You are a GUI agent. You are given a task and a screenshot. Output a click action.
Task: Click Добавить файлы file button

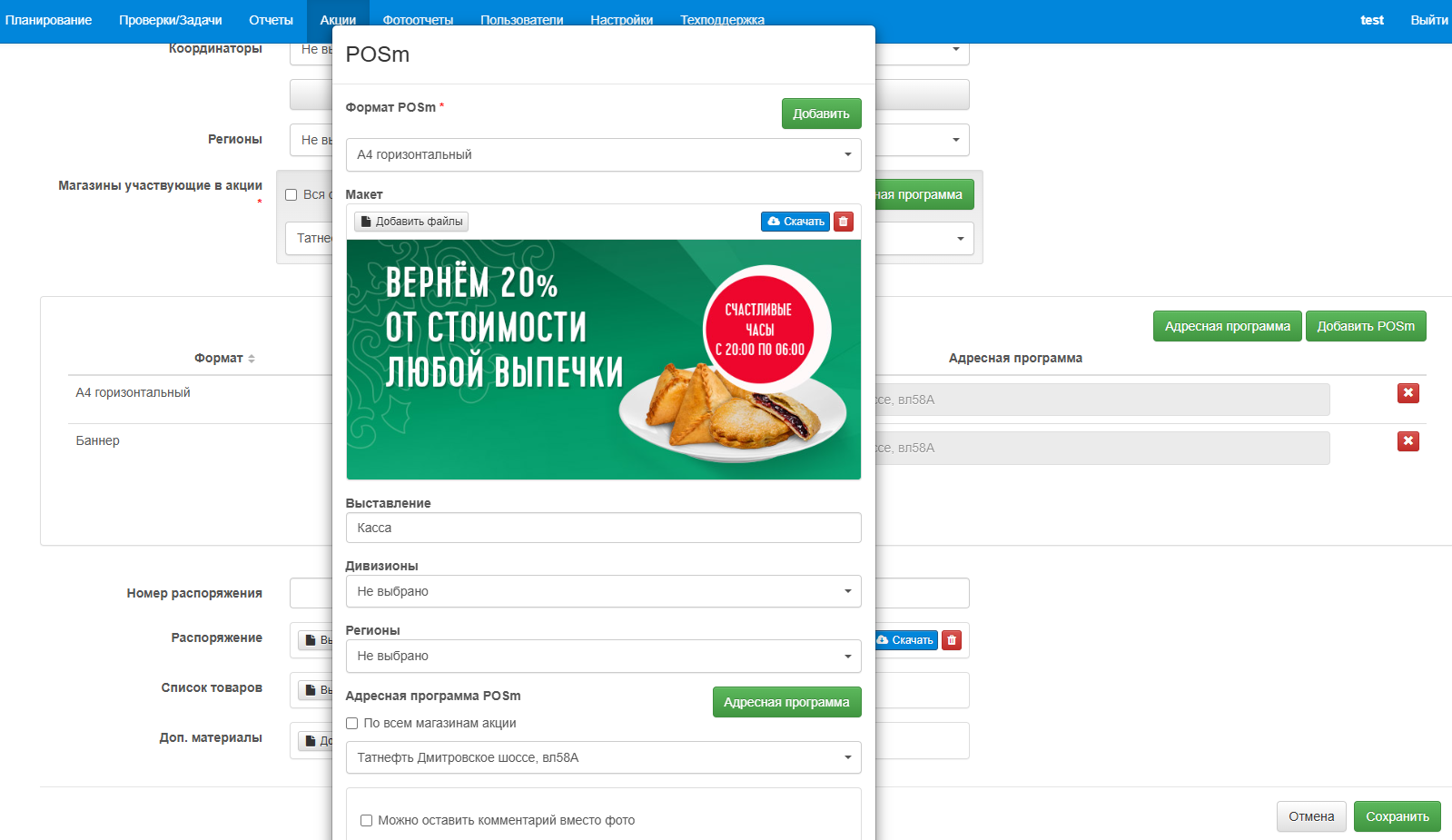(x=411, y=222)
